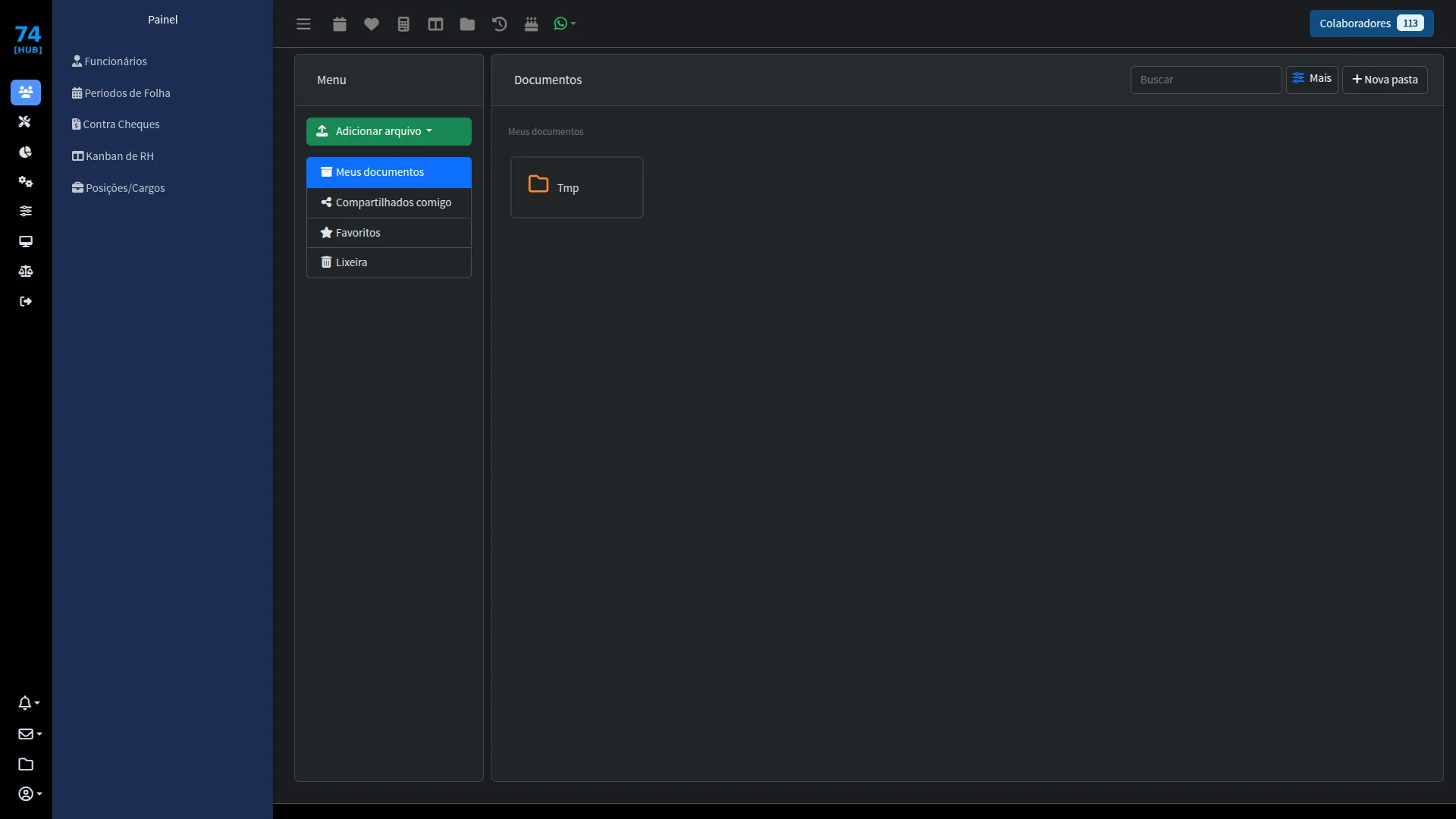The width and height of the screenshot is (1456, 819).
Task: Open Kanban de RH in sidebar
Action: 112,156
